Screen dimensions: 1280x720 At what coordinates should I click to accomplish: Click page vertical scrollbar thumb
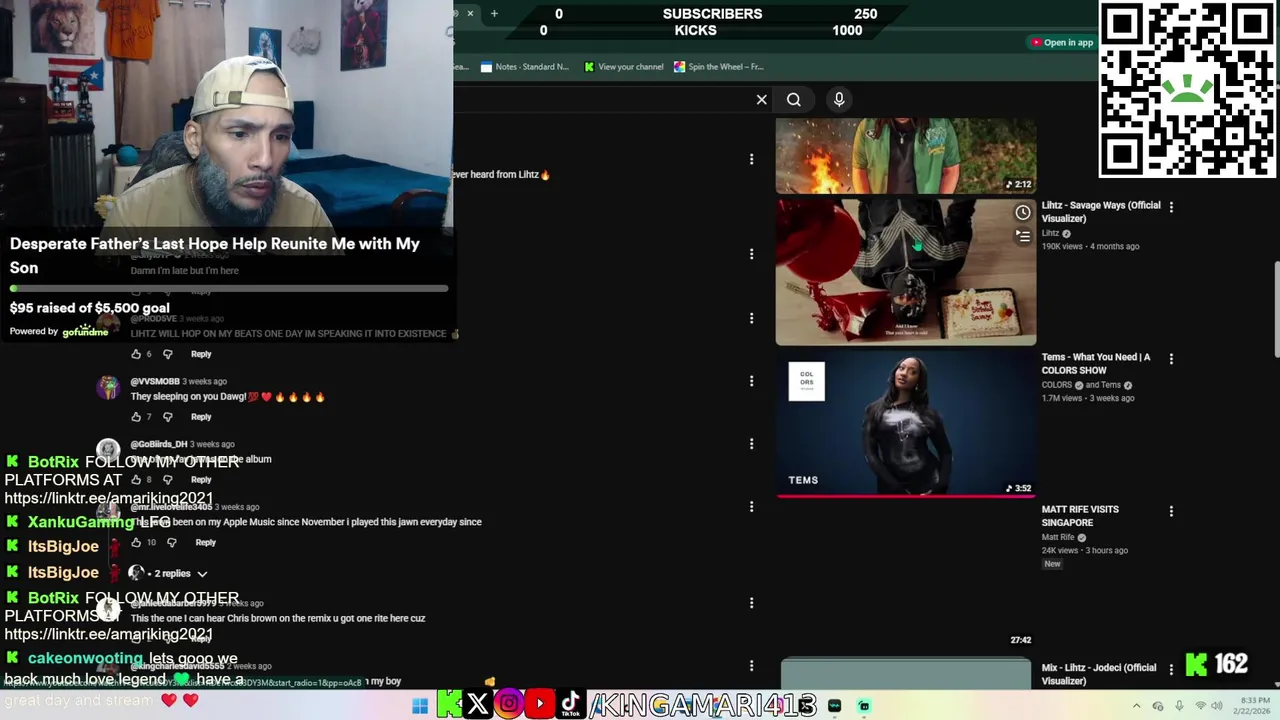click(x=1276, y=308)
